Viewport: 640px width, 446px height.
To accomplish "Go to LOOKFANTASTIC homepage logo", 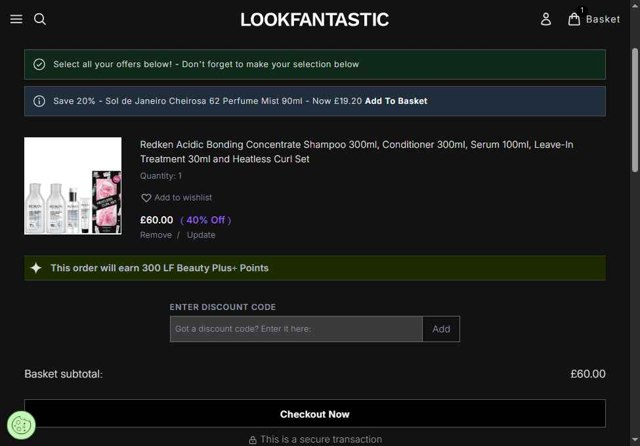I will tap(315, 20).
